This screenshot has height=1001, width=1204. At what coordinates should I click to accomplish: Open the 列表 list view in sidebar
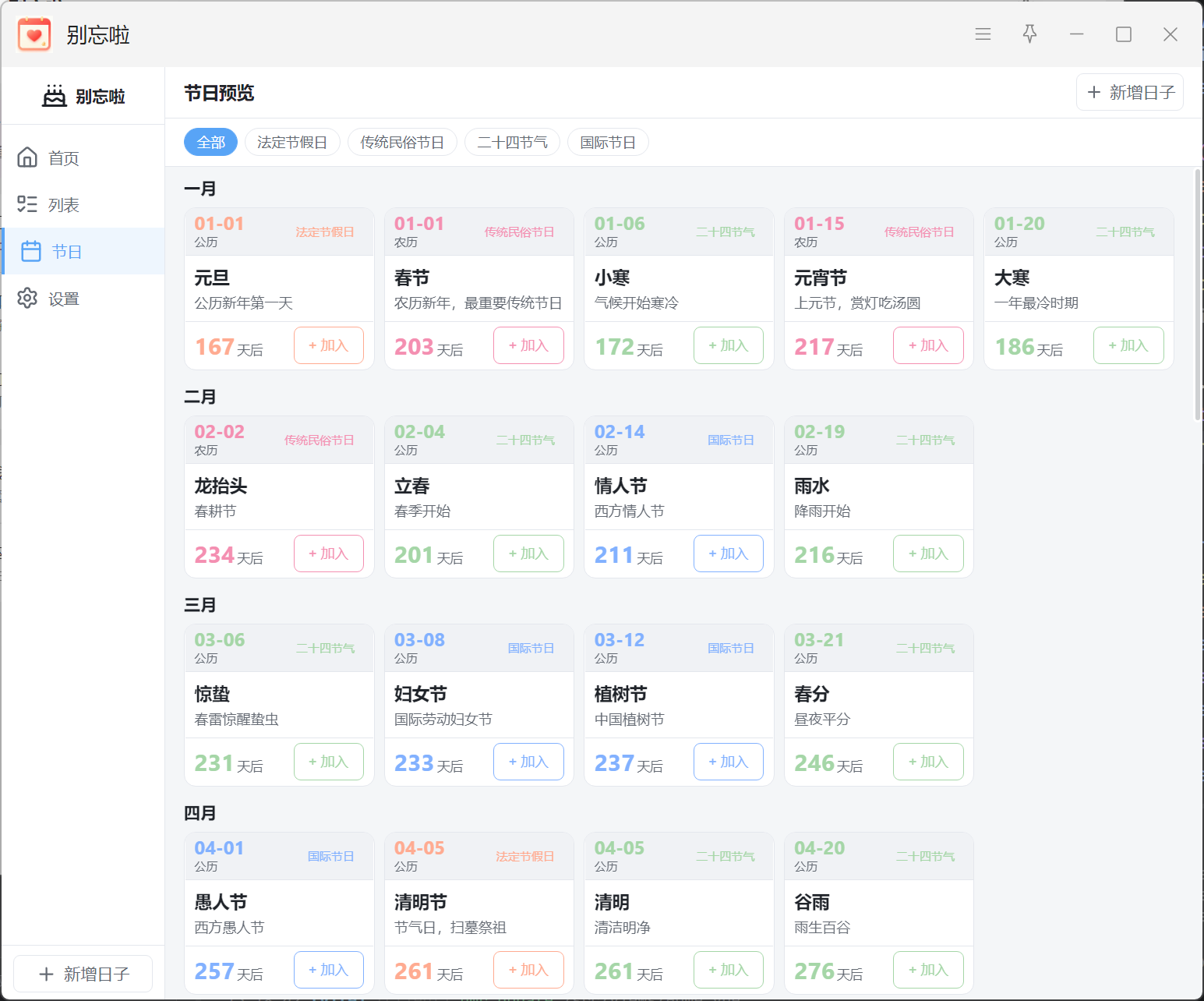pos(83,205)
